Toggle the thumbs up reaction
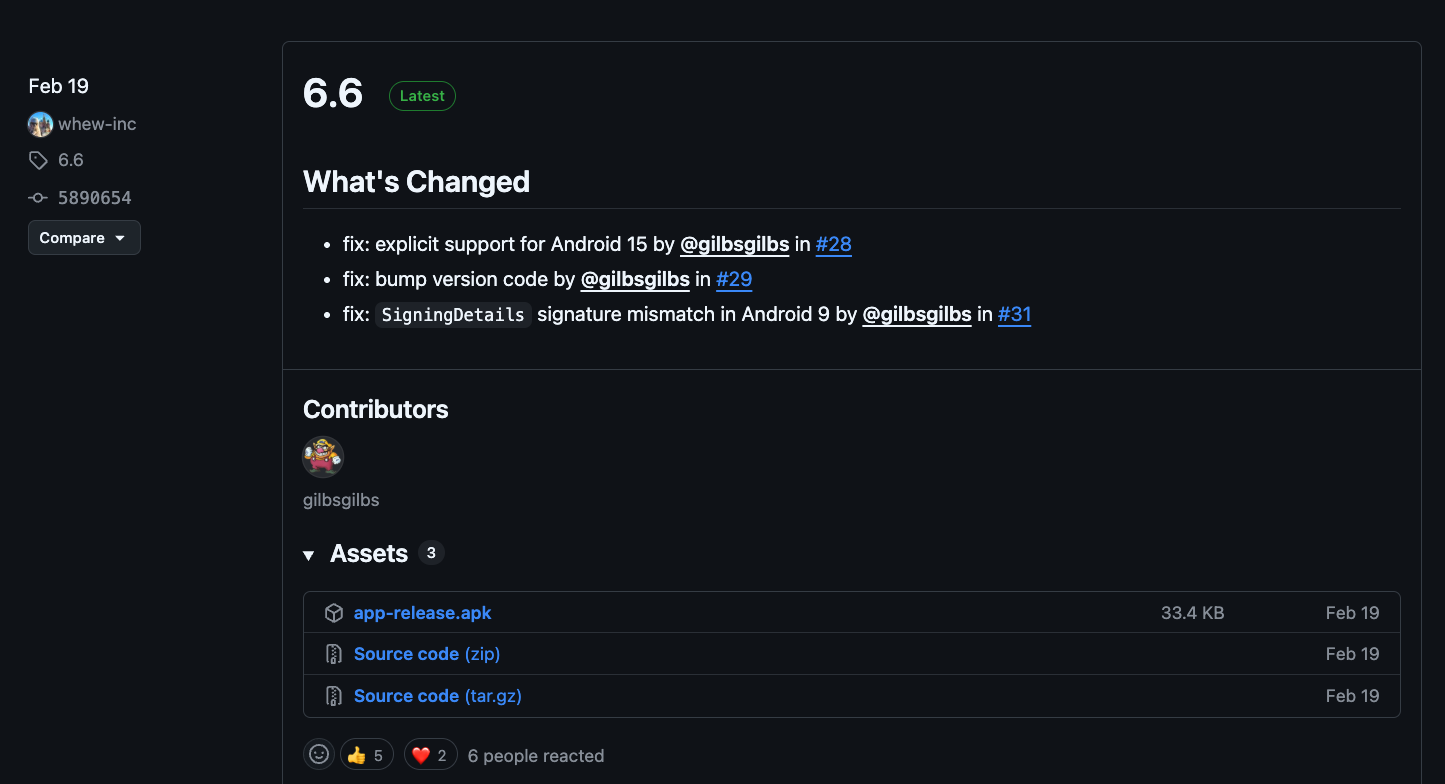The height and width of the screenshot is (784, 1445). pos(367,755)
